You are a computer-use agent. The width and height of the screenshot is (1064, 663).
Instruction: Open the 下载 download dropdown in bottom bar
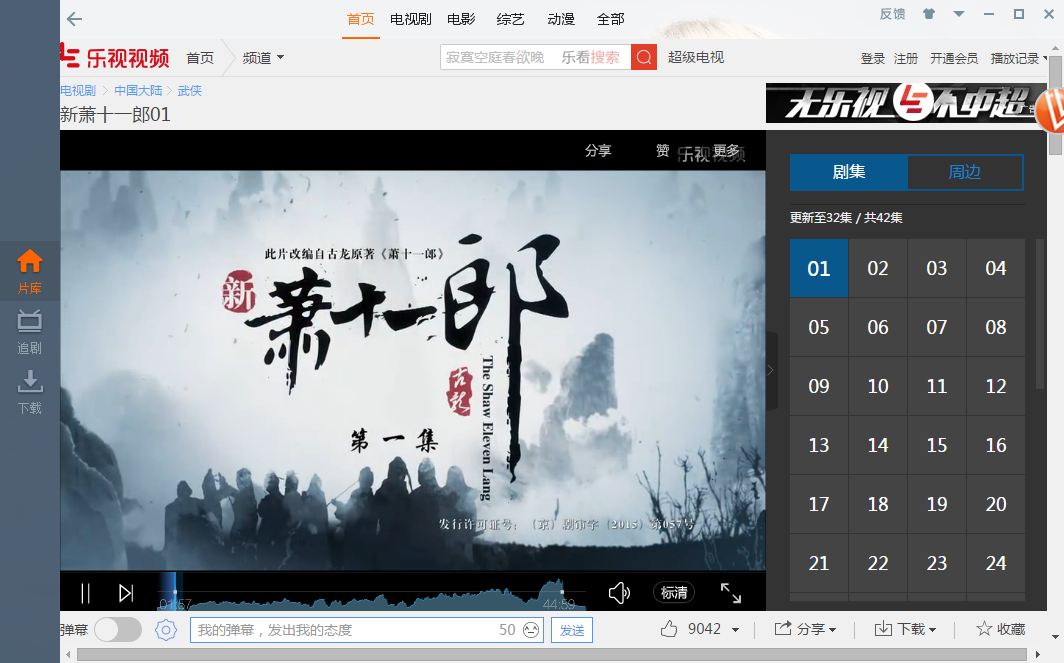point(905,629)
